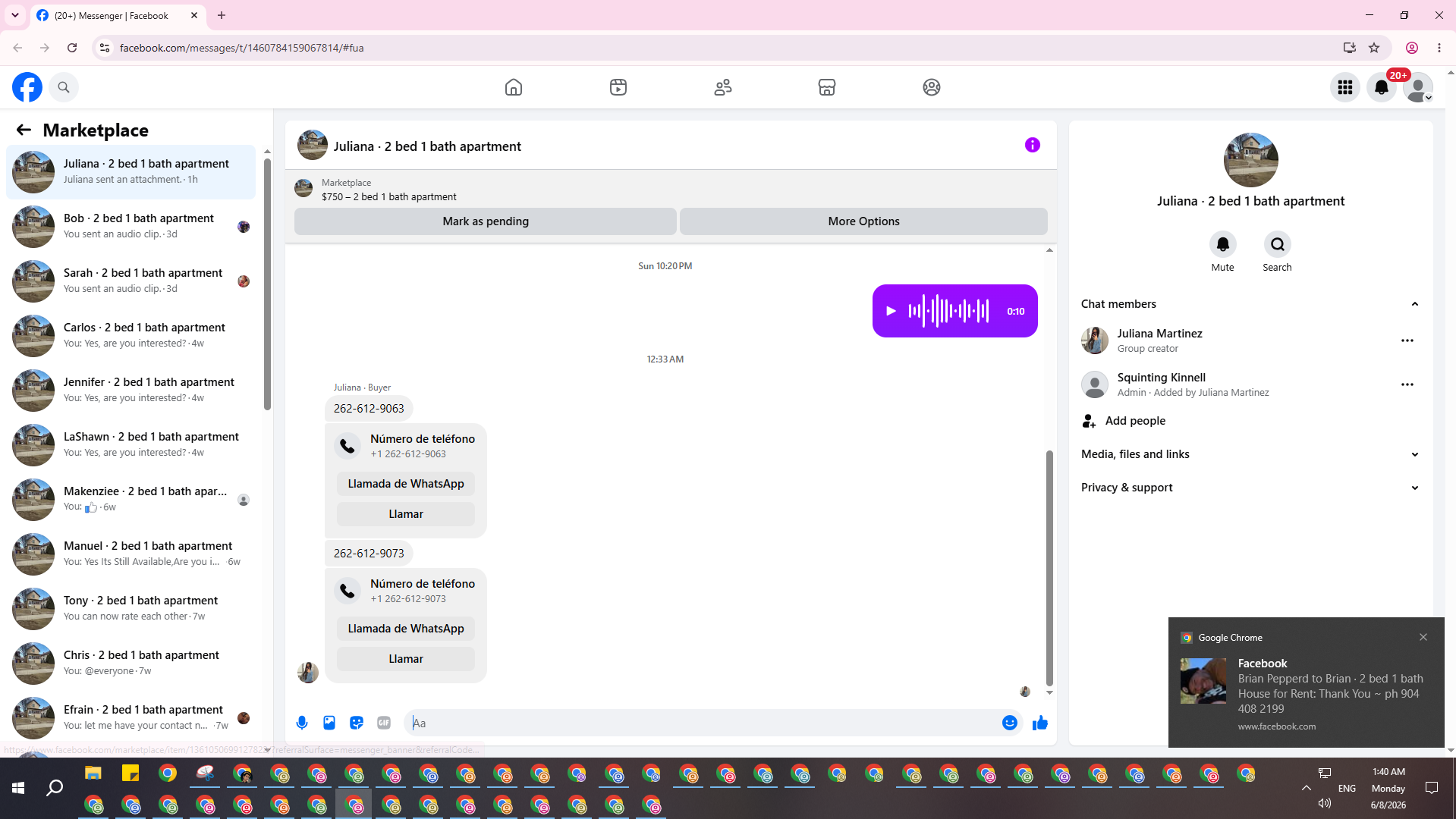This screenshot has height=819, width=1456.
Task: Seek within the voice clip waveform
Action: coord(948,311)
